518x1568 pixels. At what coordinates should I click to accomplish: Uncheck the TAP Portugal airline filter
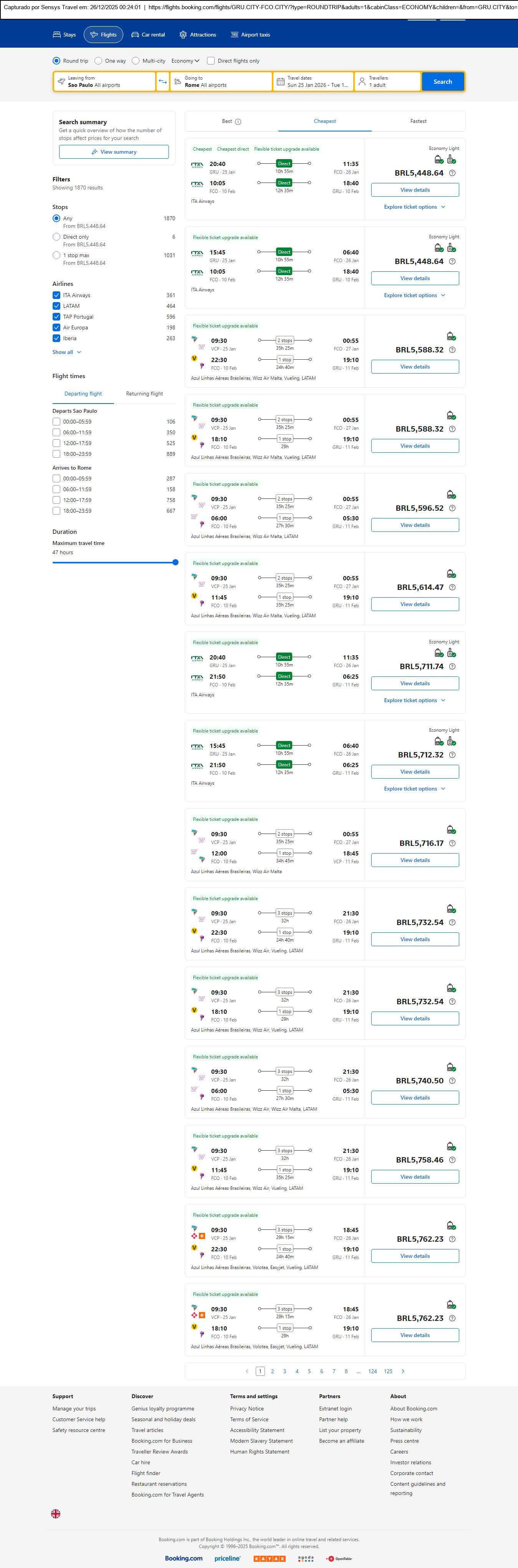tap(56, 317)
